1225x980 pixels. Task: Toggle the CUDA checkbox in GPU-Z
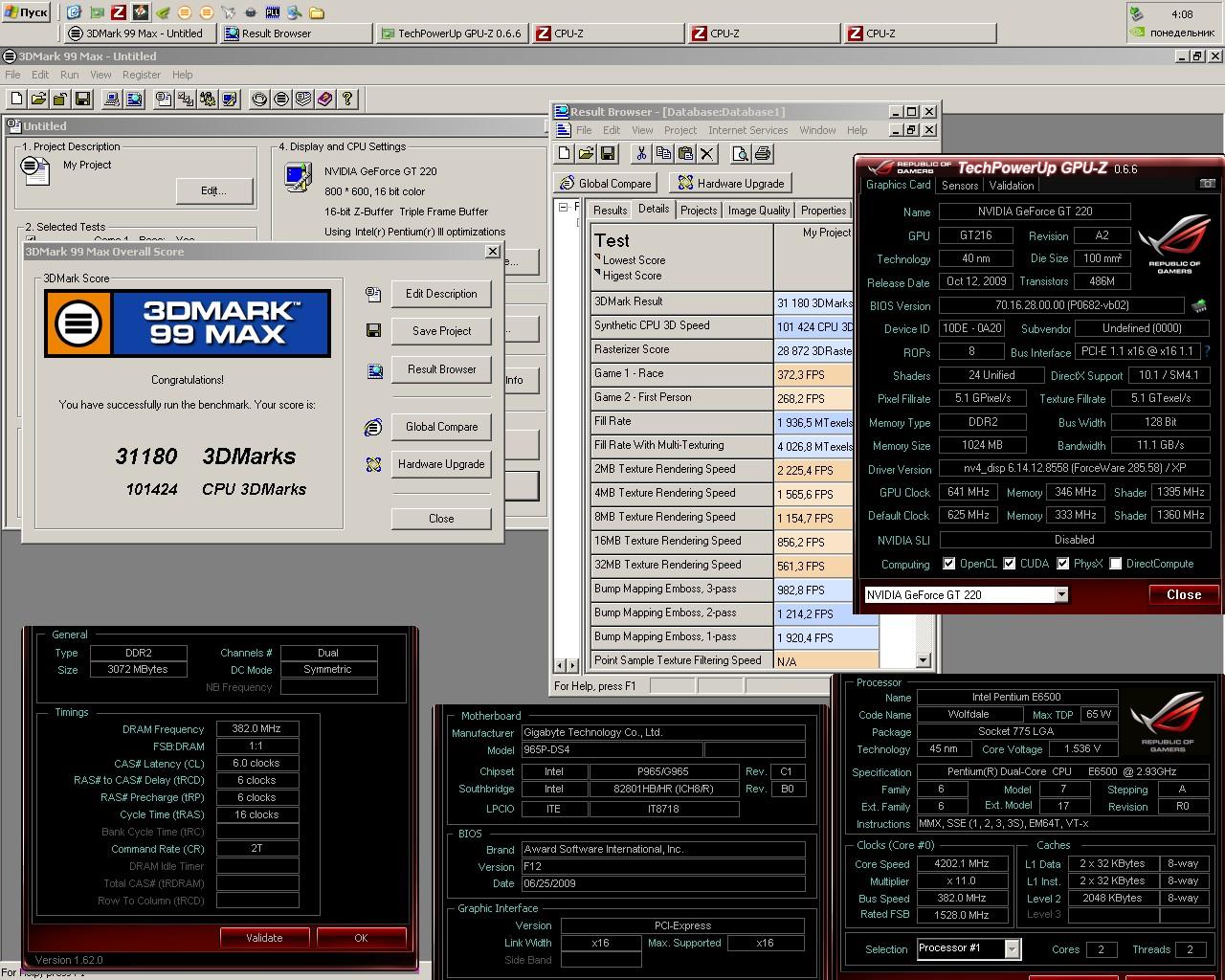[x=1009, y=564]
